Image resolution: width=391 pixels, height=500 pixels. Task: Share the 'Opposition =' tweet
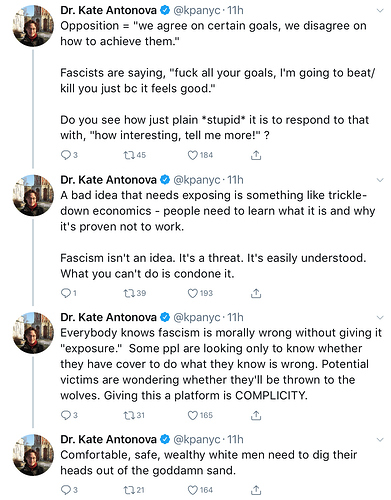(256, 155)
